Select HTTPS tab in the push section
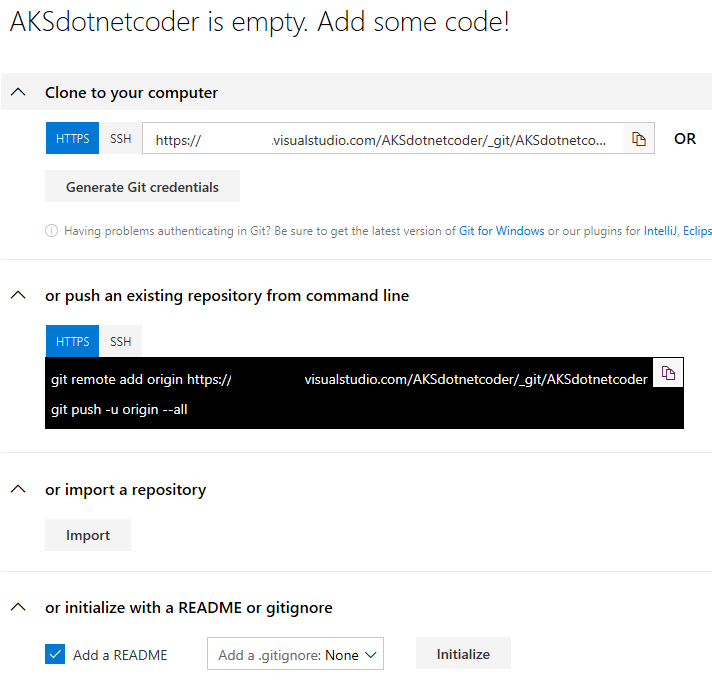Screen dimensions: 712x686 tap(72, 341)
